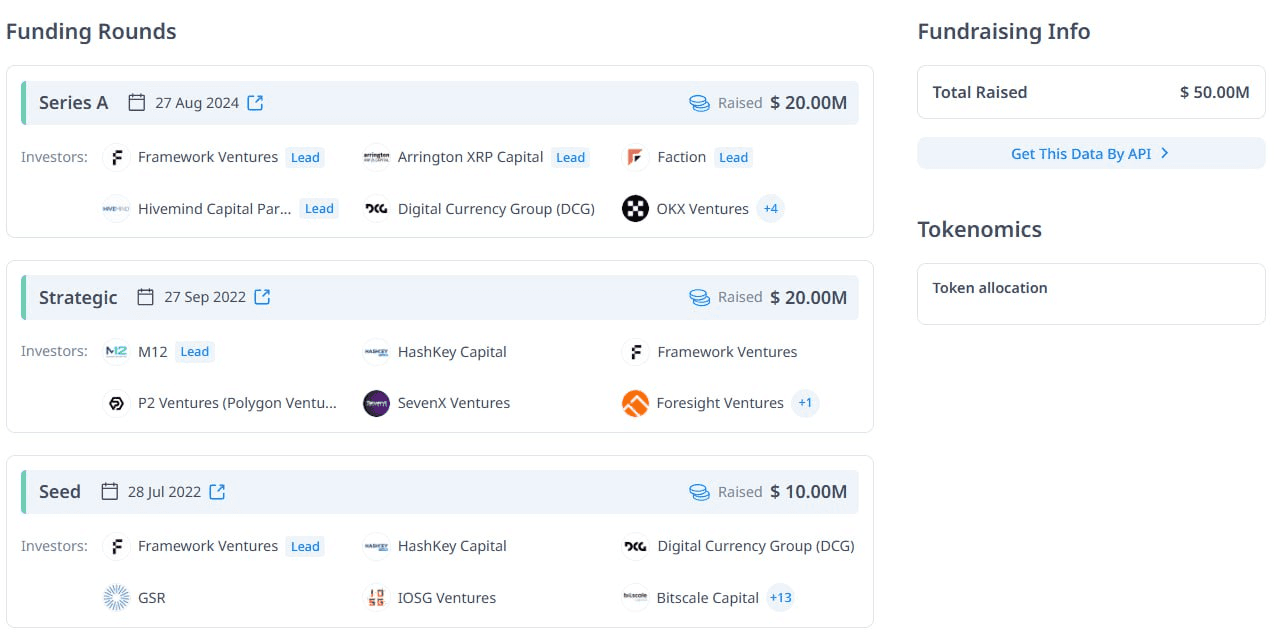Click Lead badge next to Arrington XRP Capital
The width and height of the screenshot is (1277, 640).
(x=571, y=157)
